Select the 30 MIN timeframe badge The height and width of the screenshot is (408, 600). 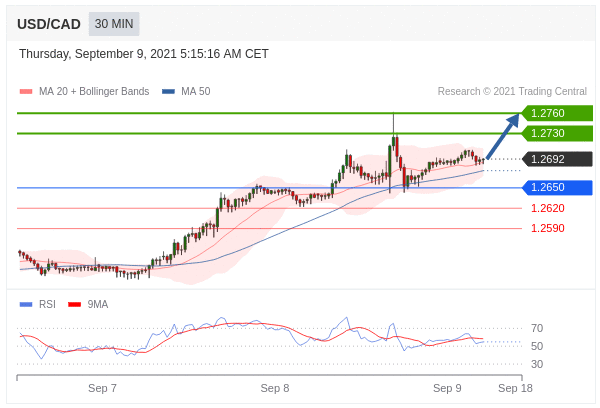pos(114,23)
